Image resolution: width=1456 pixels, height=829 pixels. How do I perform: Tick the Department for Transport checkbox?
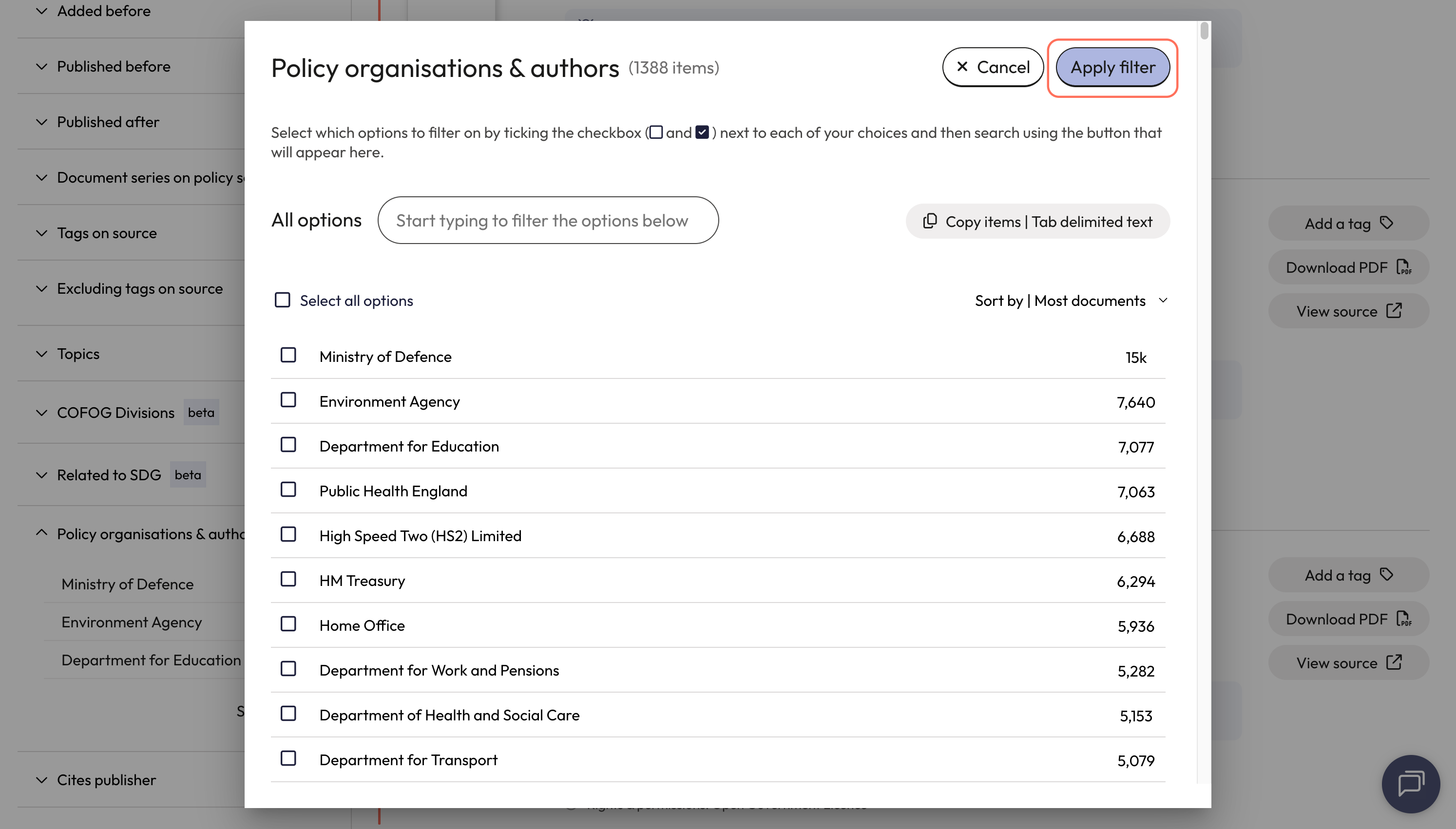[x=288, y=759]
